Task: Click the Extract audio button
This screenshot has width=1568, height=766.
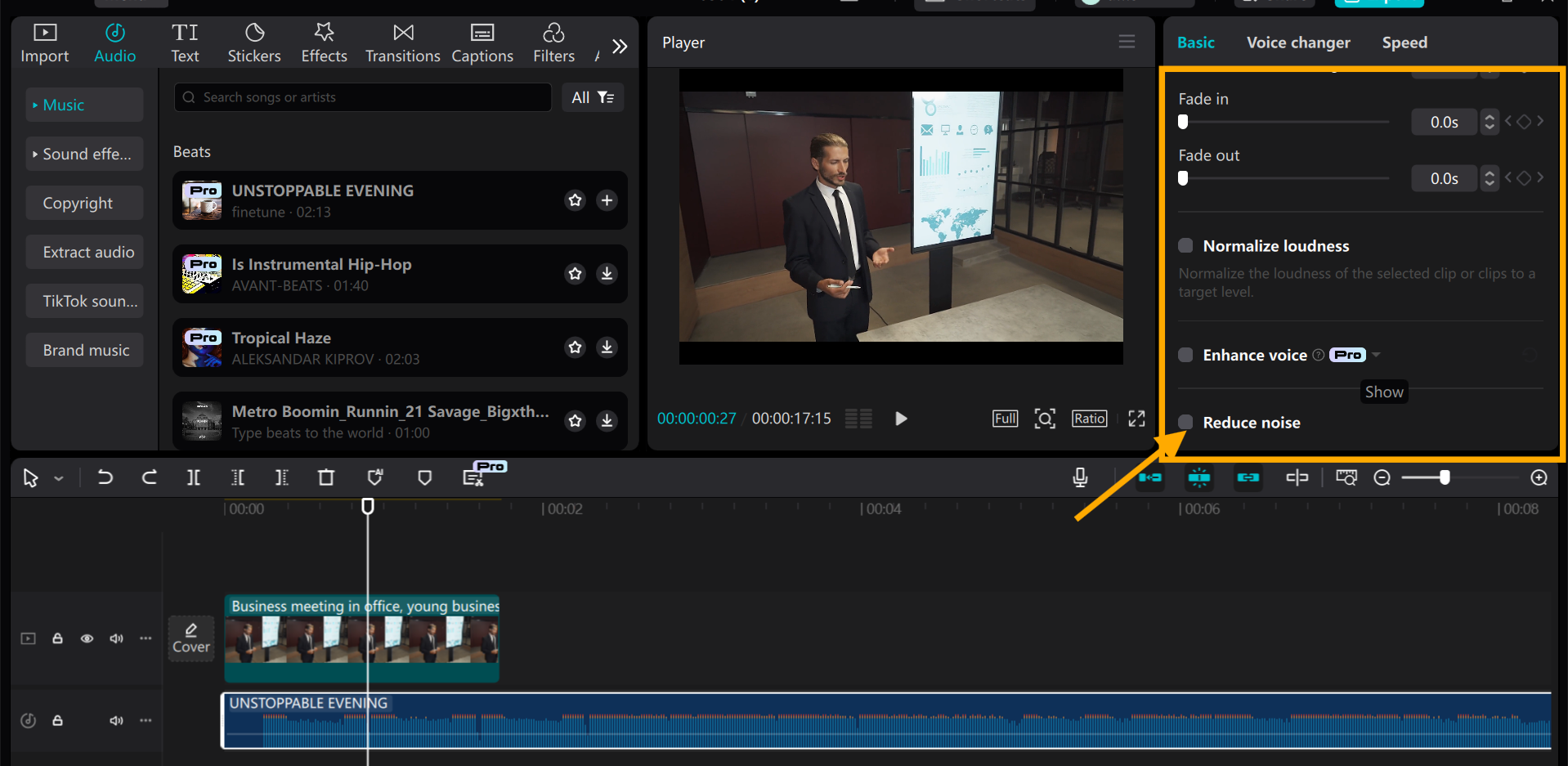Action: coord(84,252)
